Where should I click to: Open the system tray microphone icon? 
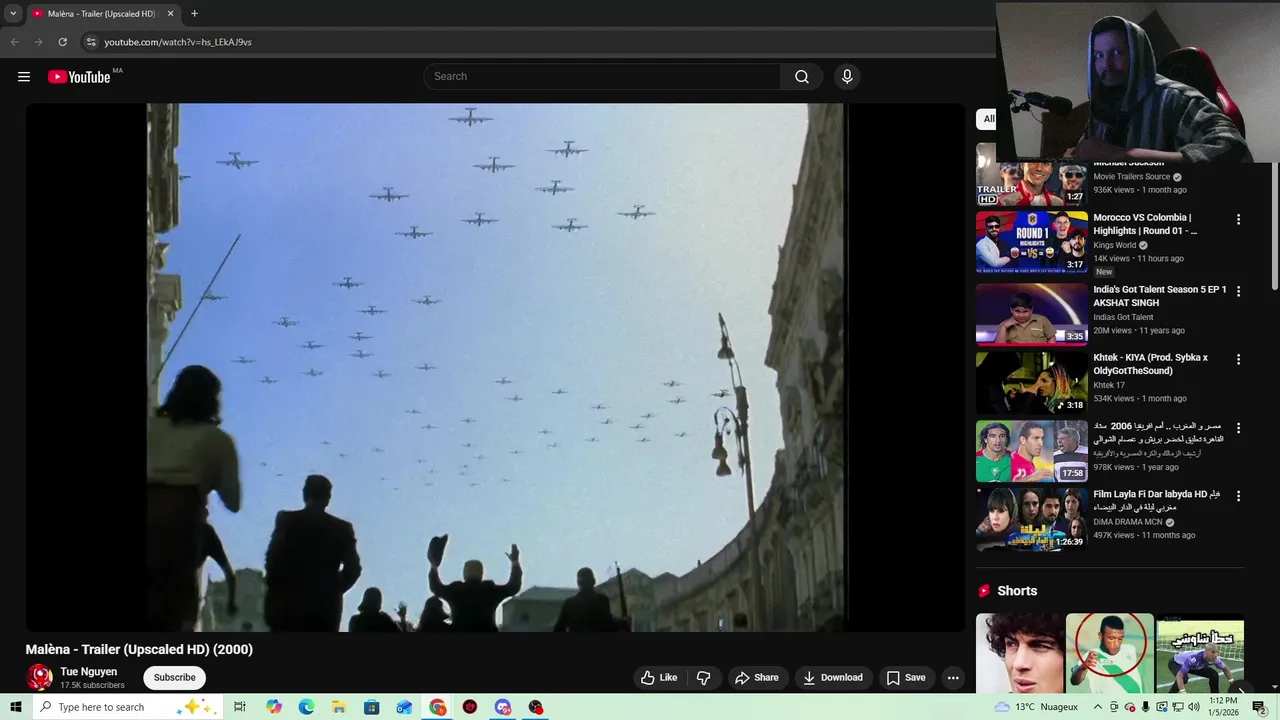point(1146,707)
